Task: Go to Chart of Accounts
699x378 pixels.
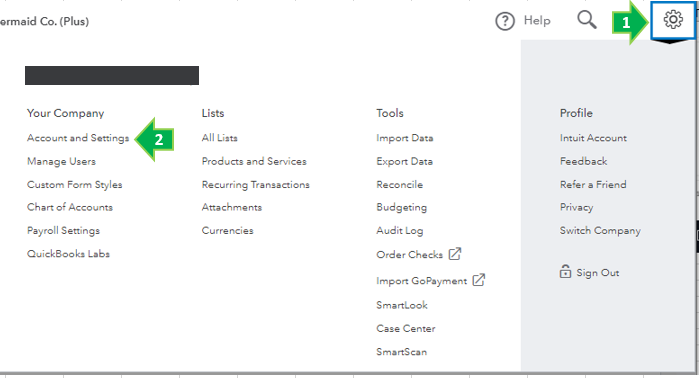Action: (70, 207)
